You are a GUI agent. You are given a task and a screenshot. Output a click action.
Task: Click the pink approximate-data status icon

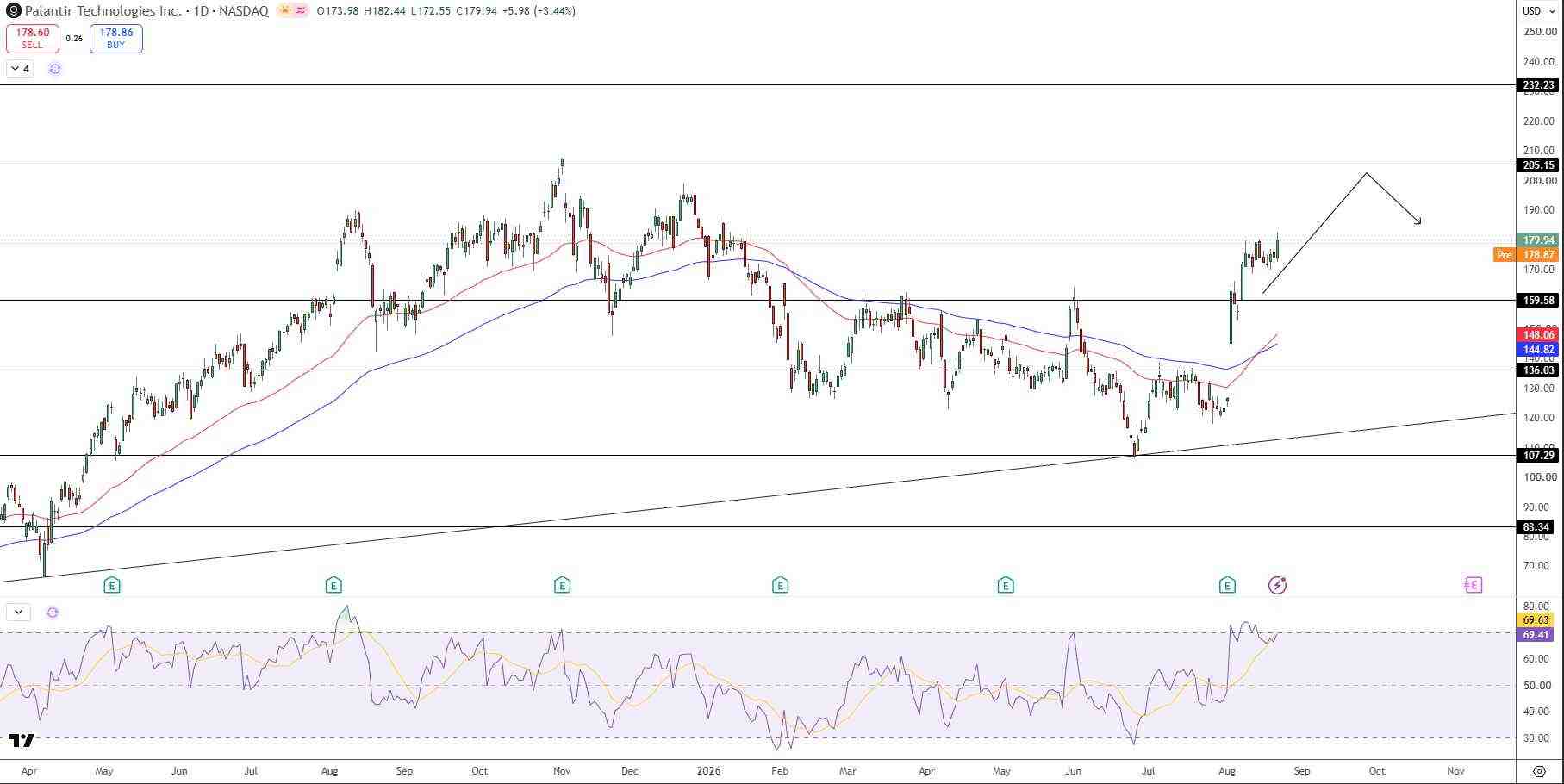301,10
